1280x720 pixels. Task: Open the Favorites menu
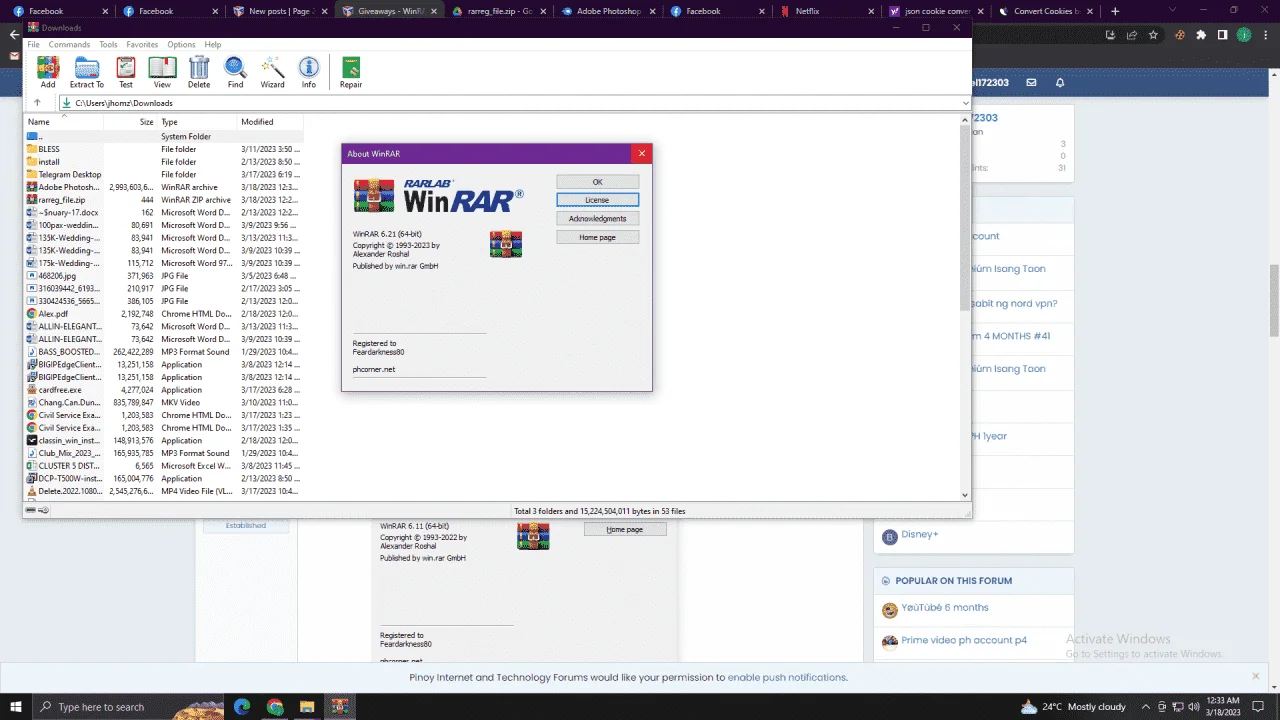(x=142, y=45)
